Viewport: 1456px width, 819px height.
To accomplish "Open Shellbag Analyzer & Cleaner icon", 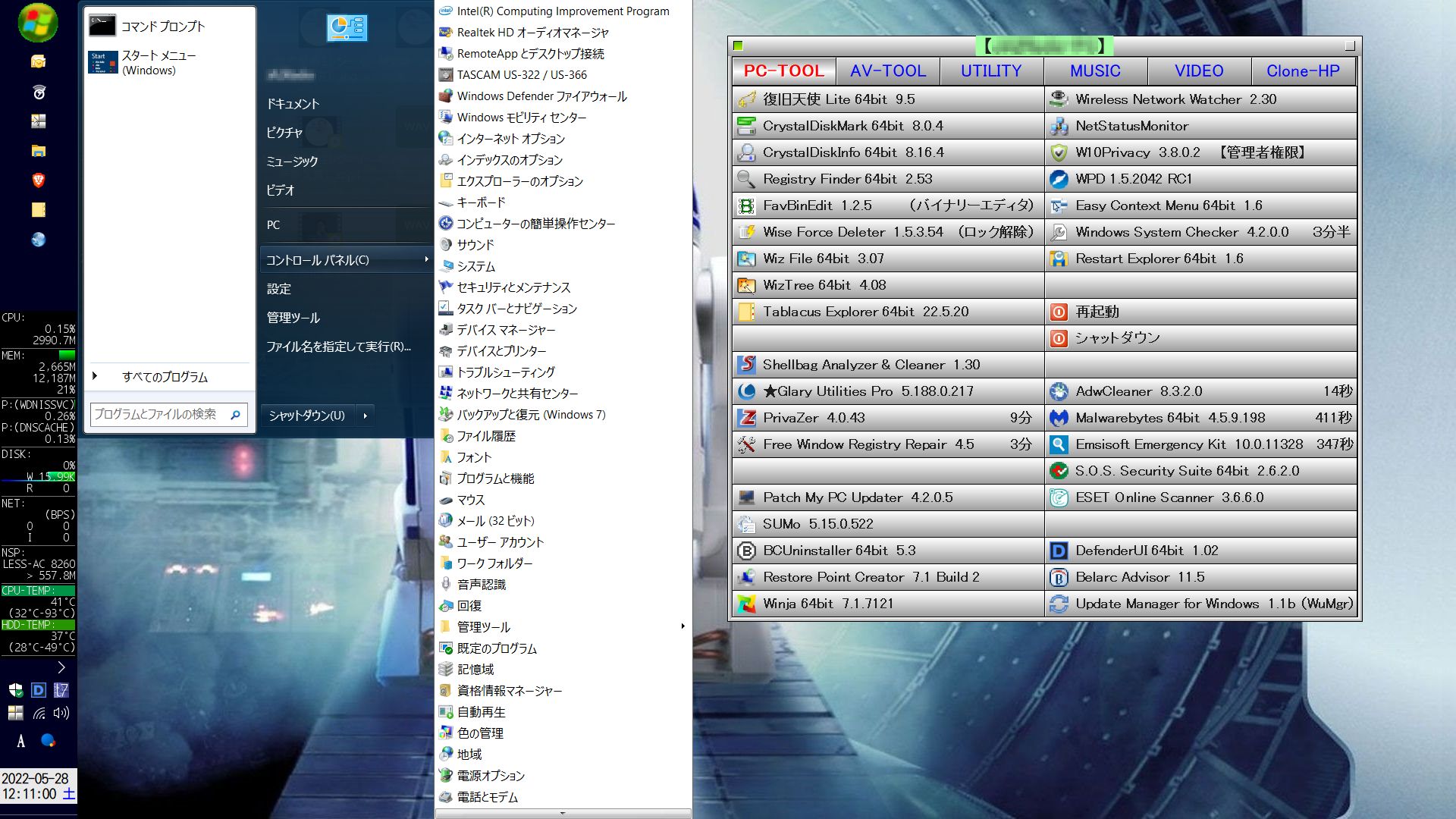I will coord(747,365).
